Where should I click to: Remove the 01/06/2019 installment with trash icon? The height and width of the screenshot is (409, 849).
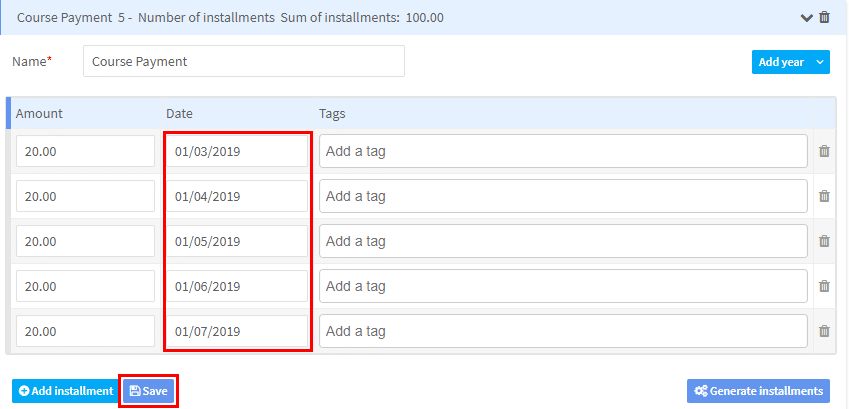pyautogui.click(x=824, y=286)
